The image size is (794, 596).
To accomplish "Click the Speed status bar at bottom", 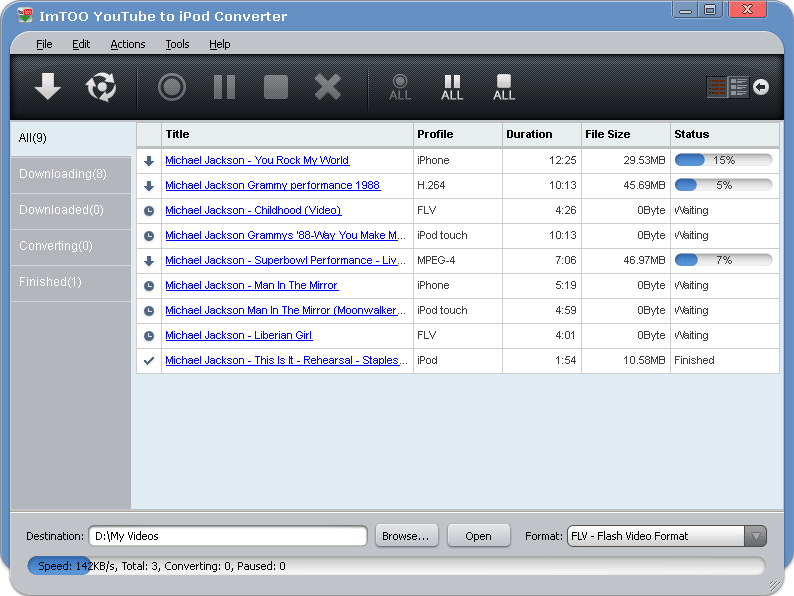I will (396, 566).
